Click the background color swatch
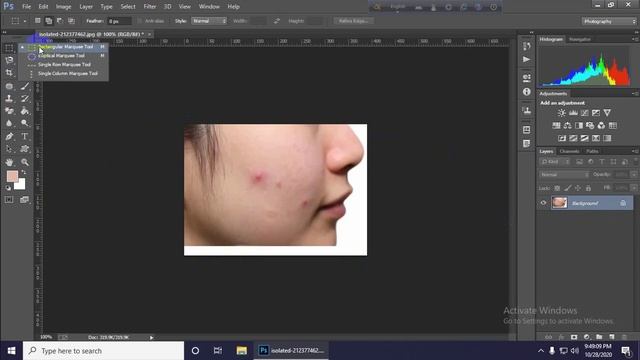 tap(21, 185)
